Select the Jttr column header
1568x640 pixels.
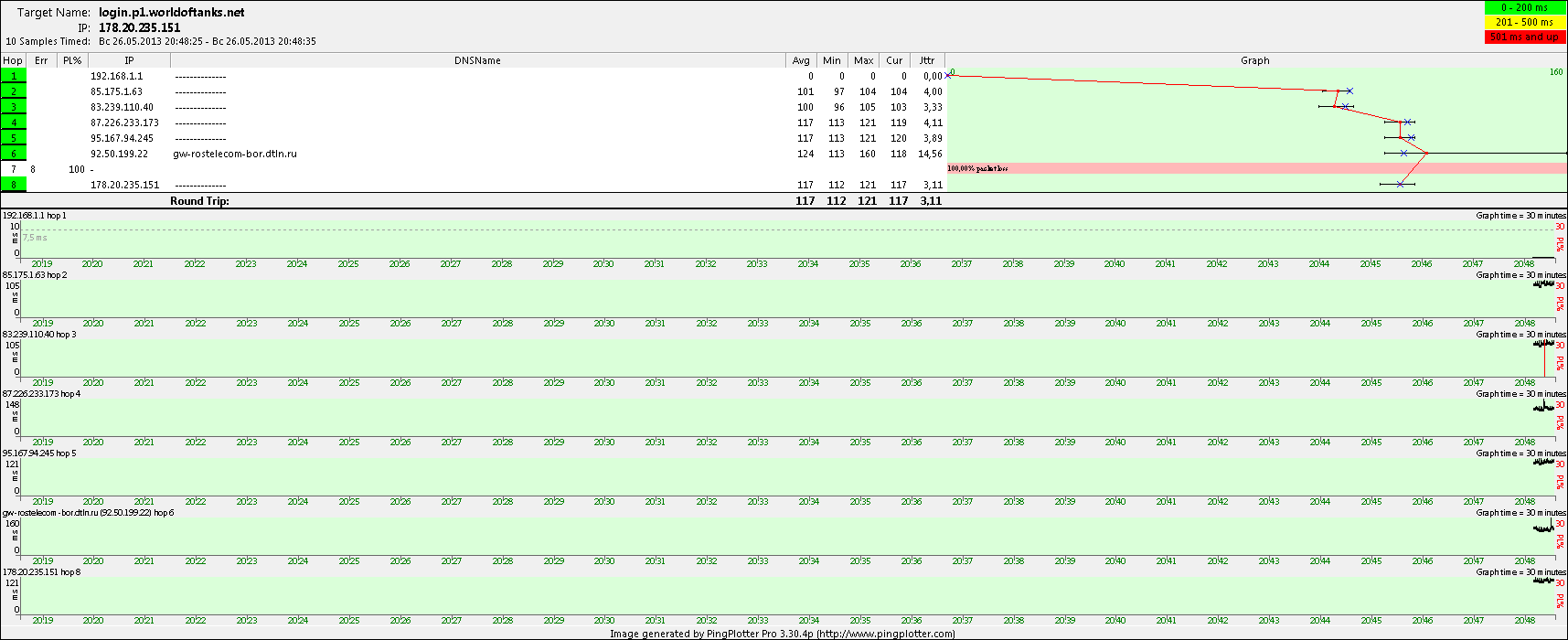927,60
